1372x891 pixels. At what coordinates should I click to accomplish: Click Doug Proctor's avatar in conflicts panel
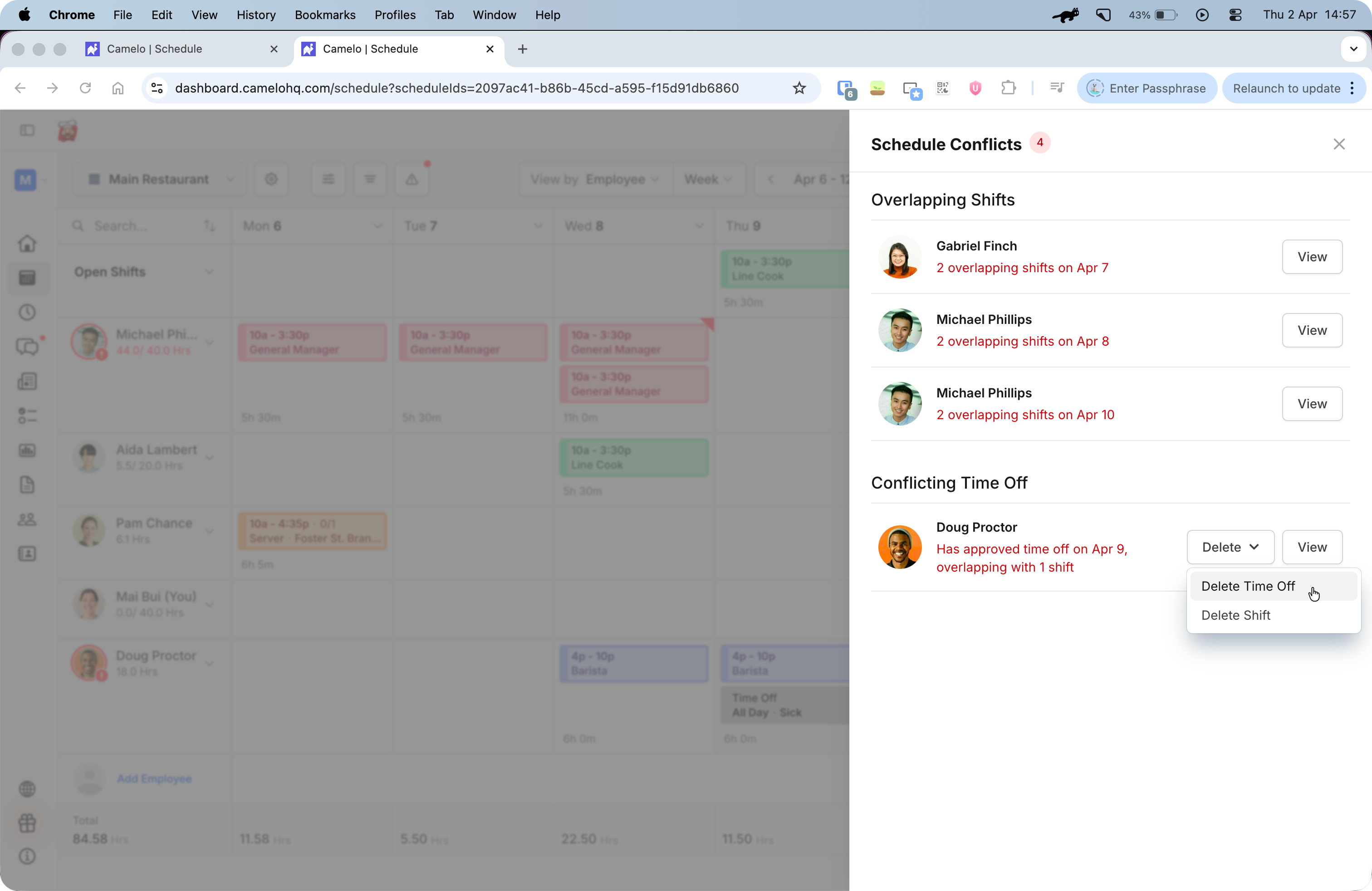pos(899,547)
